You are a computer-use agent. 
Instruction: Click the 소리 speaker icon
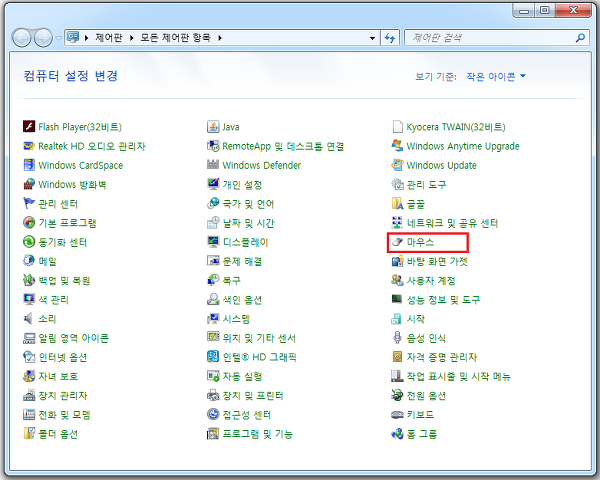click(x=29, y=318)
